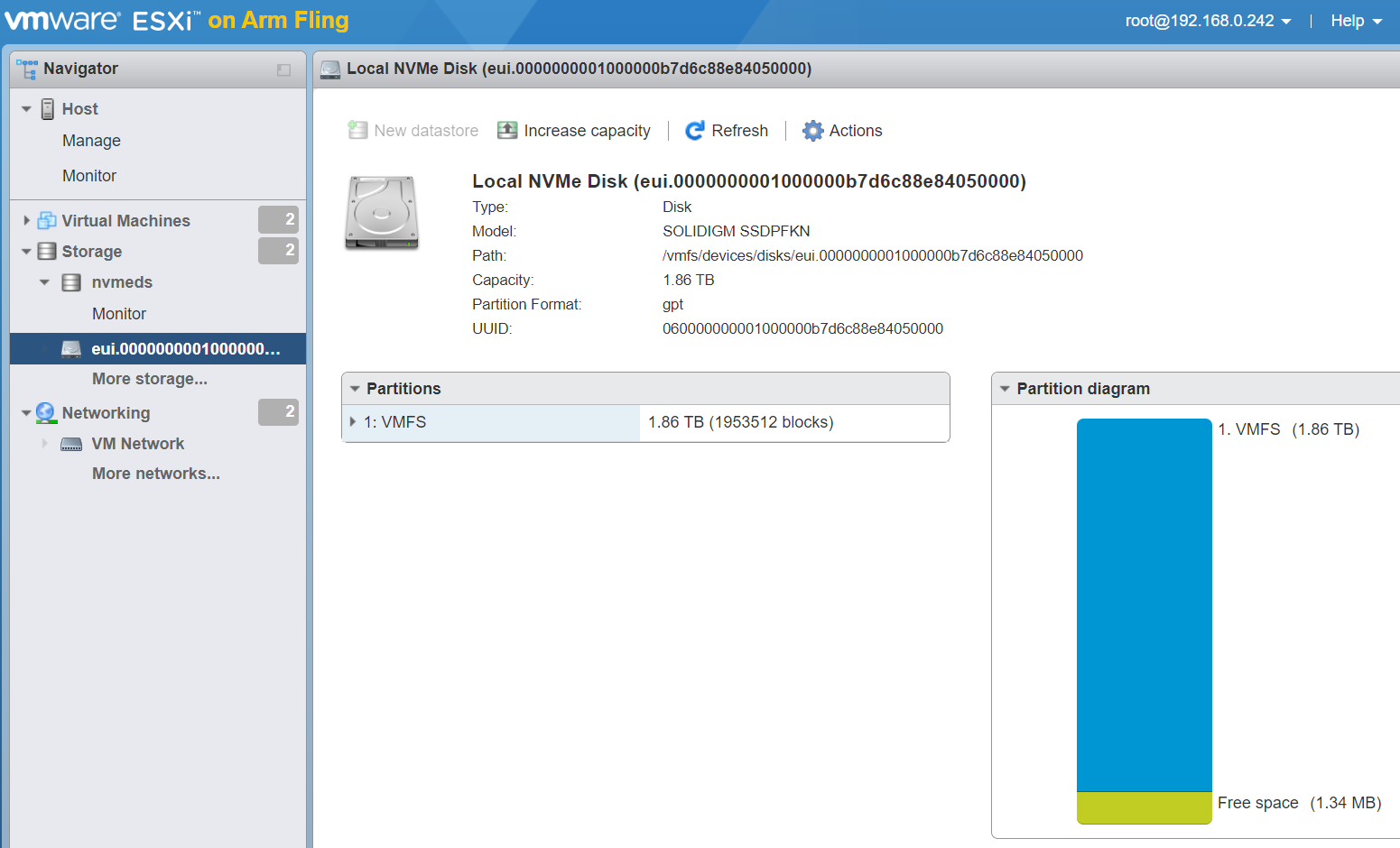Click the New datastore button
The image size is (1400, 848).
click(413, 131)
